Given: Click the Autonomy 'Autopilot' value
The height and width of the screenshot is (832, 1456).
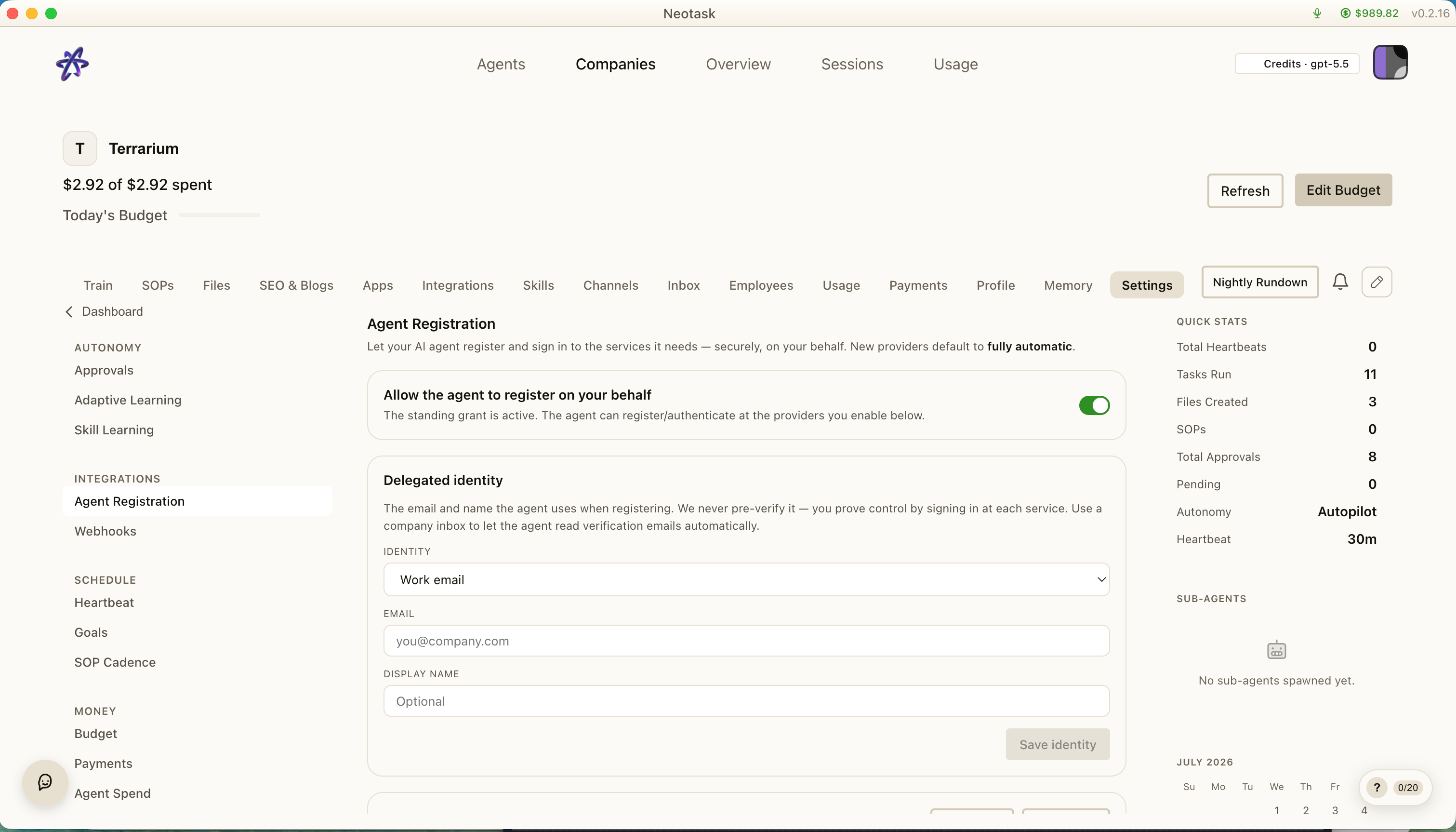Looking at the screenshot, I should 1346,511.
